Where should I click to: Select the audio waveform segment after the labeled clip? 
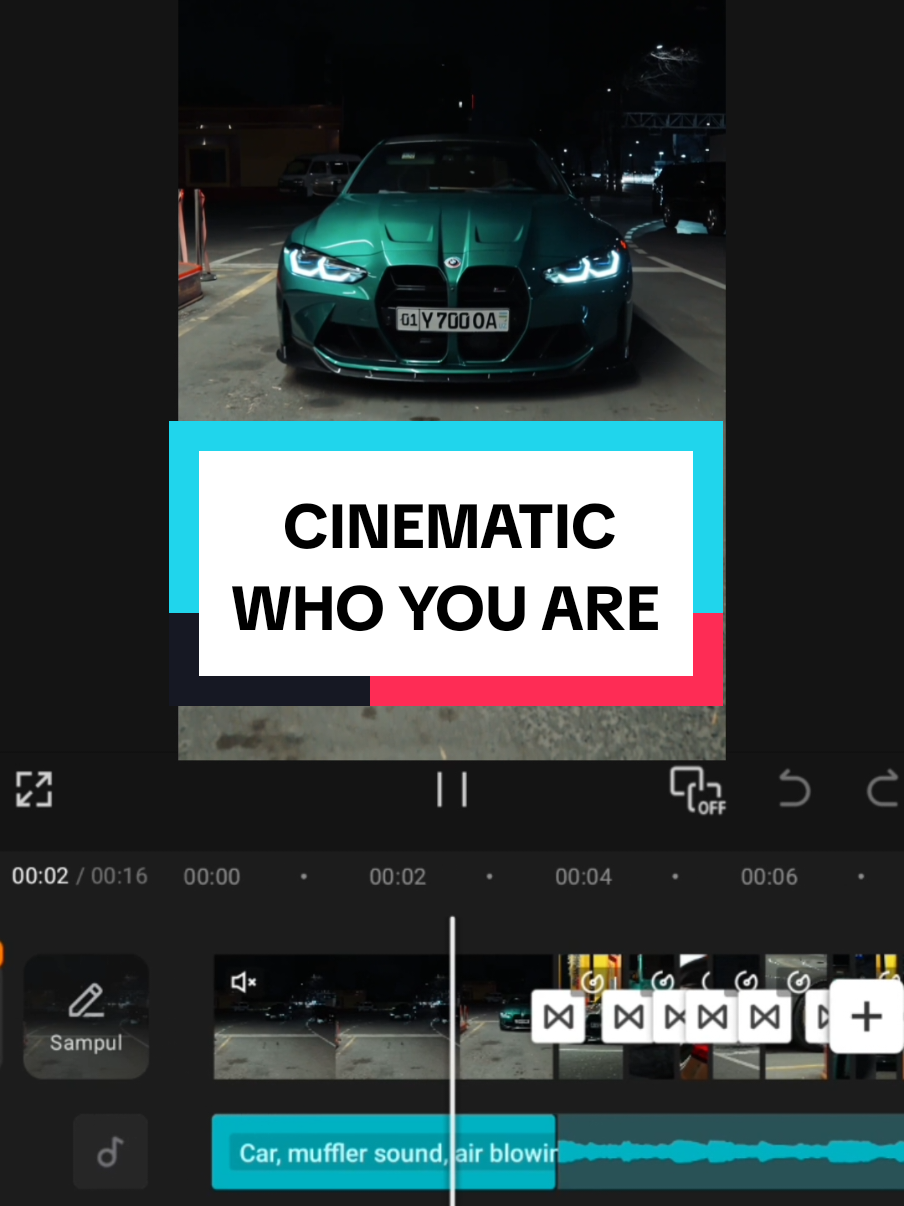pyautogui.click(x=730, y=1152)
